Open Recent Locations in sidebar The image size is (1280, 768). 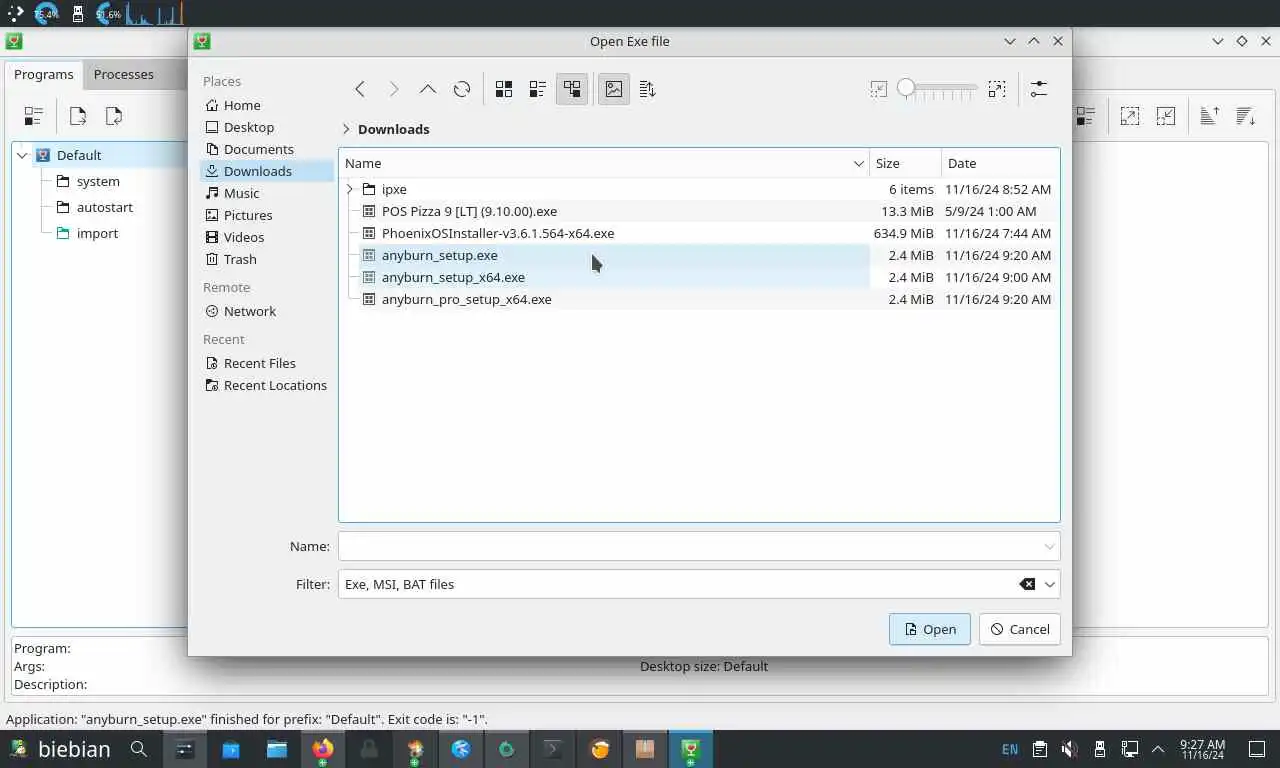point(267,385)
